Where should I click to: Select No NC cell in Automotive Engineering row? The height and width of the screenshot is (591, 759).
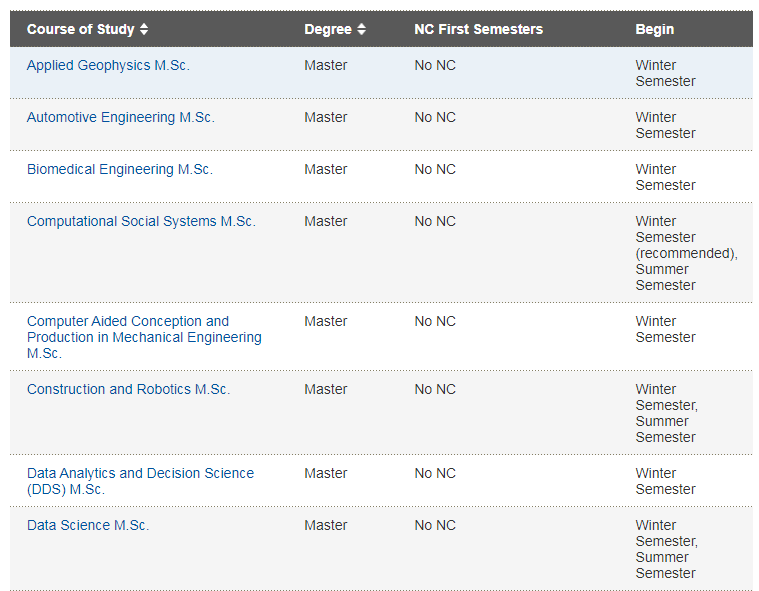[435, 117]
